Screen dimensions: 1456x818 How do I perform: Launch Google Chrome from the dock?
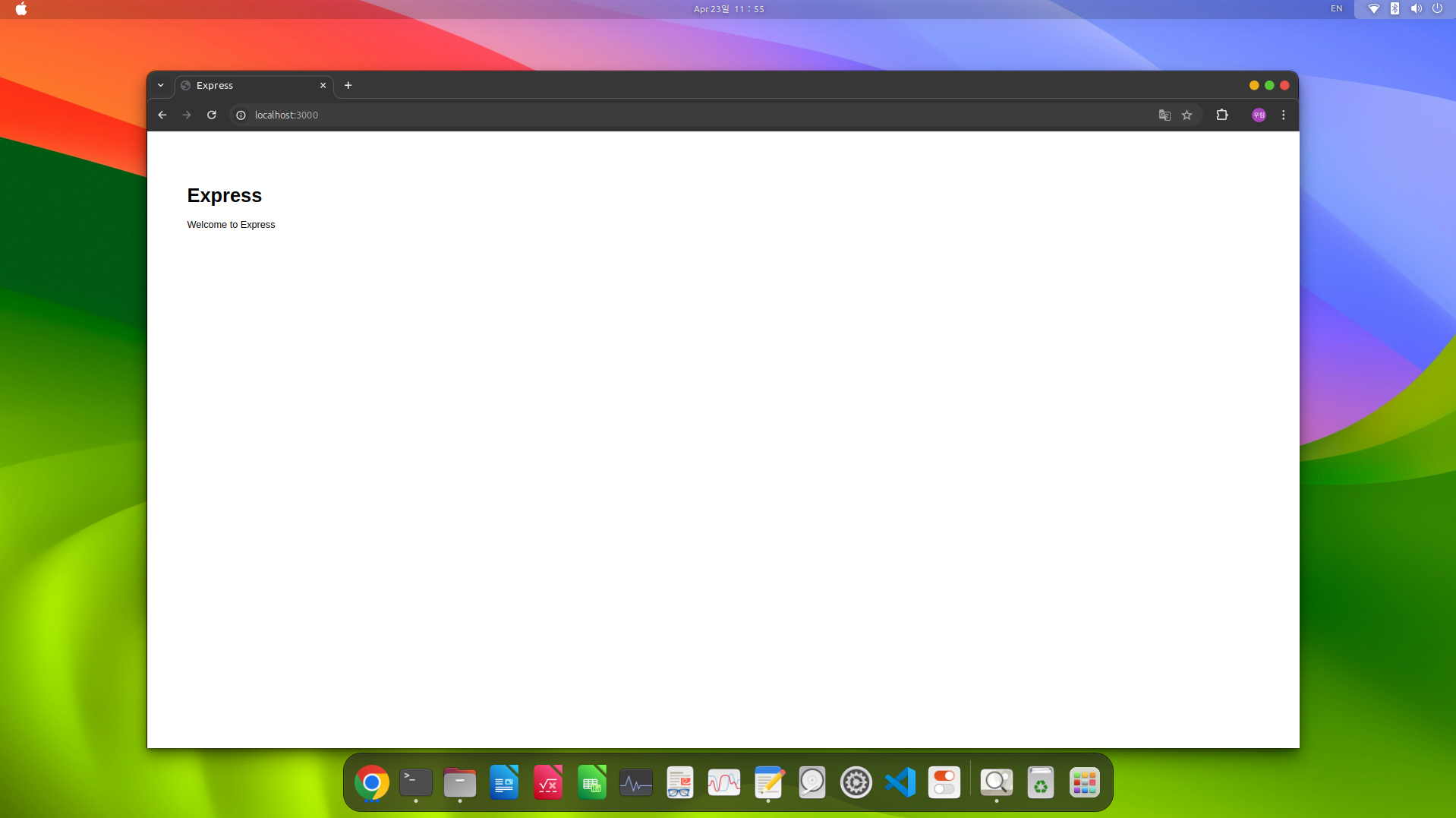[372, 782]
